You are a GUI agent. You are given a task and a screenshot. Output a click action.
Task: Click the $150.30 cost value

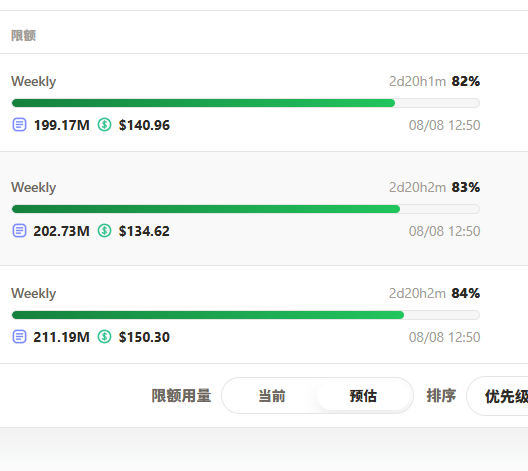point(144,337)
